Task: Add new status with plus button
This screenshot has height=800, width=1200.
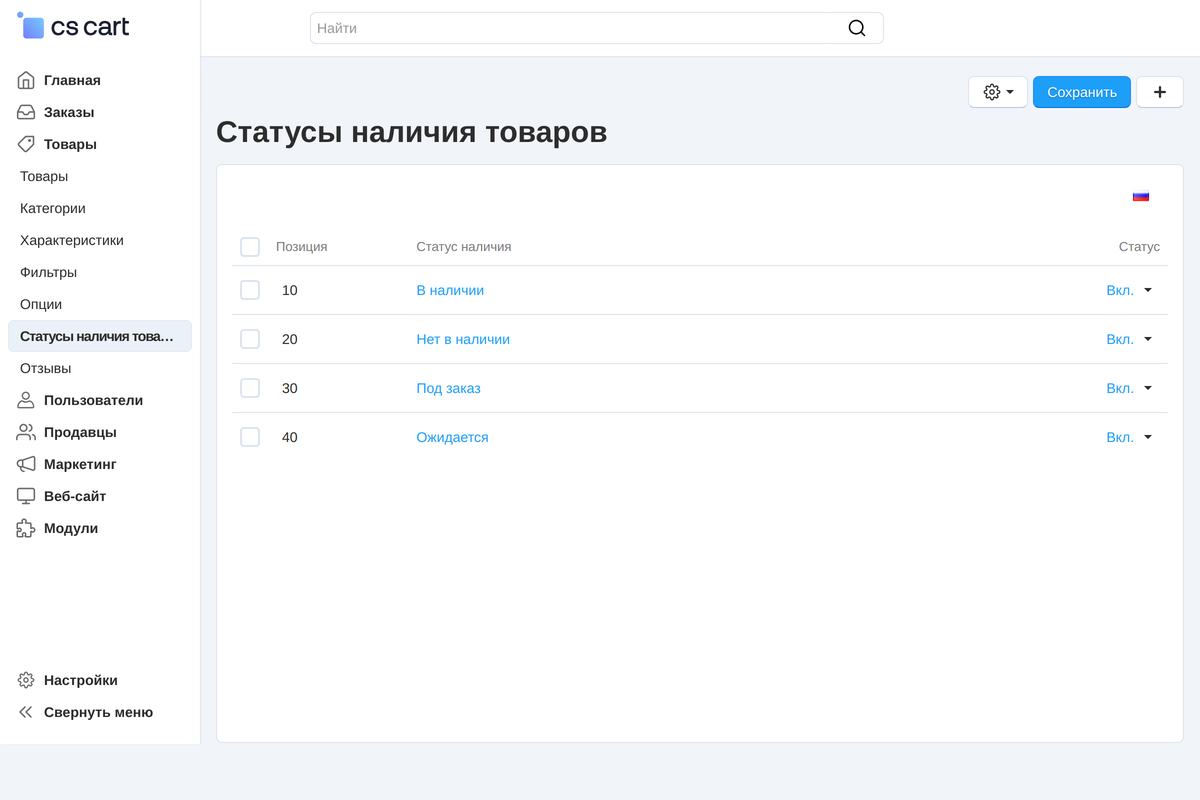Action: 1160,92
